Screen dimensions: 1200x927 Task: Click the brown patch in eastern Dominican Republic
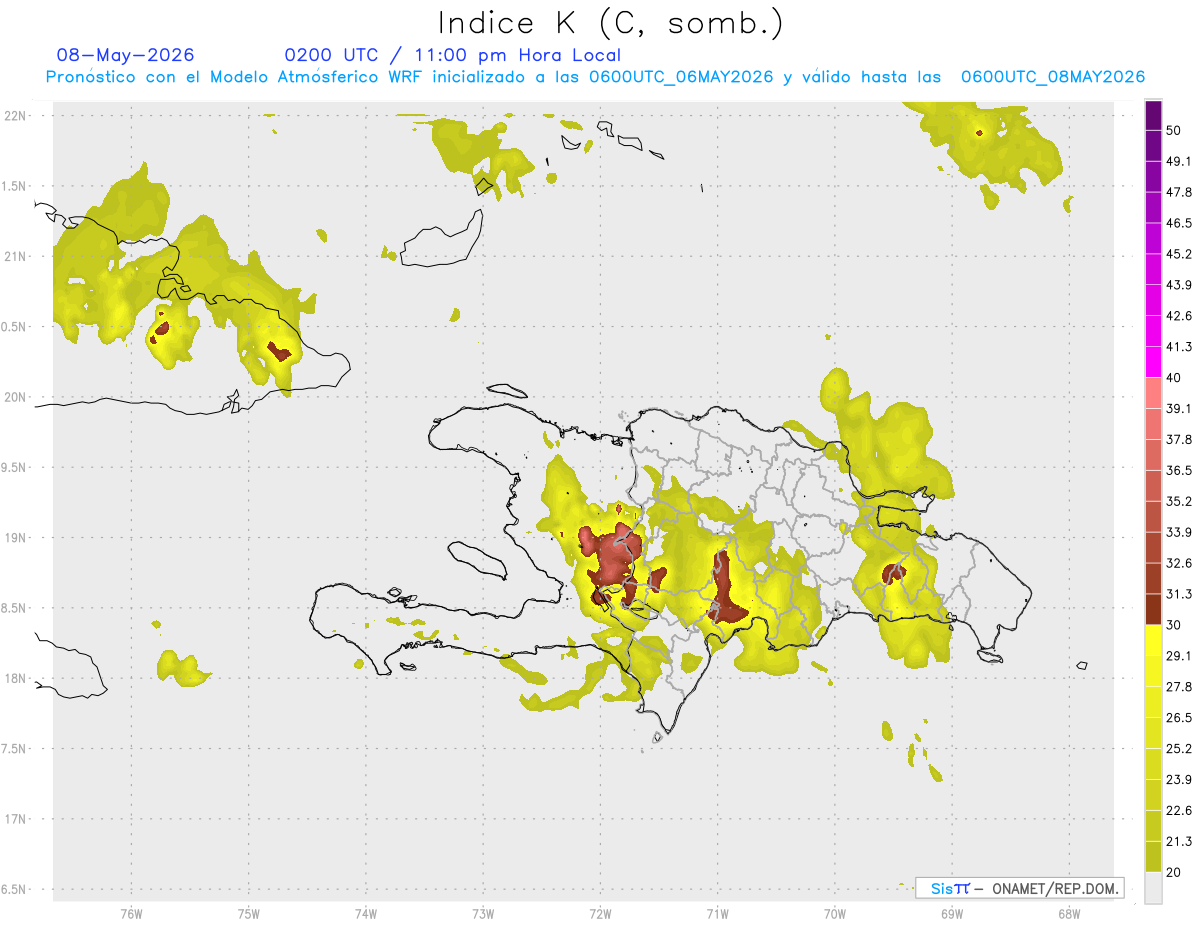click(x=893, y=573)
